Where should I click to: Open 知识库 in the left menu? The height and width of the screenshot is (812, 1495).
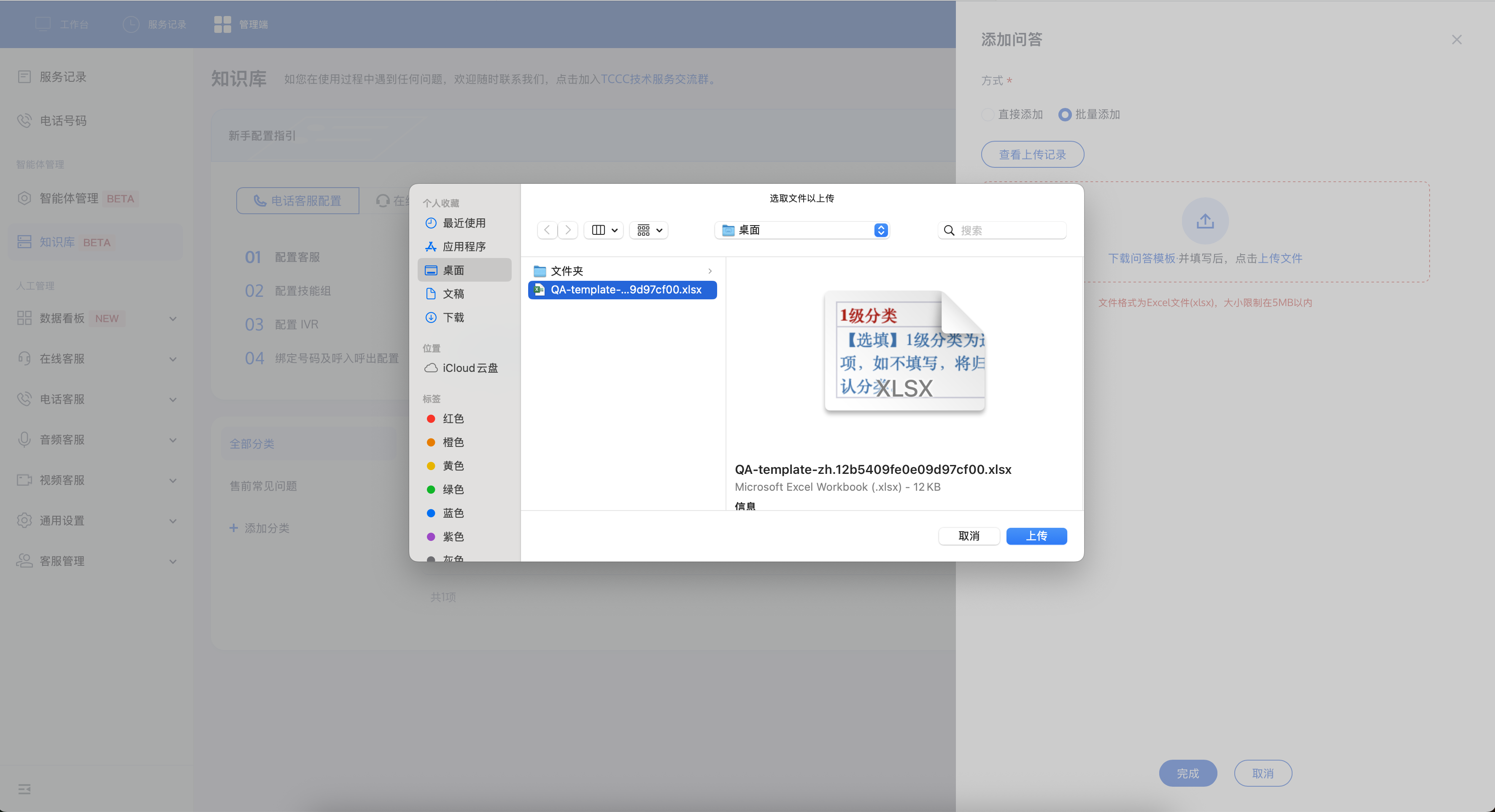(x=57, y=242)
